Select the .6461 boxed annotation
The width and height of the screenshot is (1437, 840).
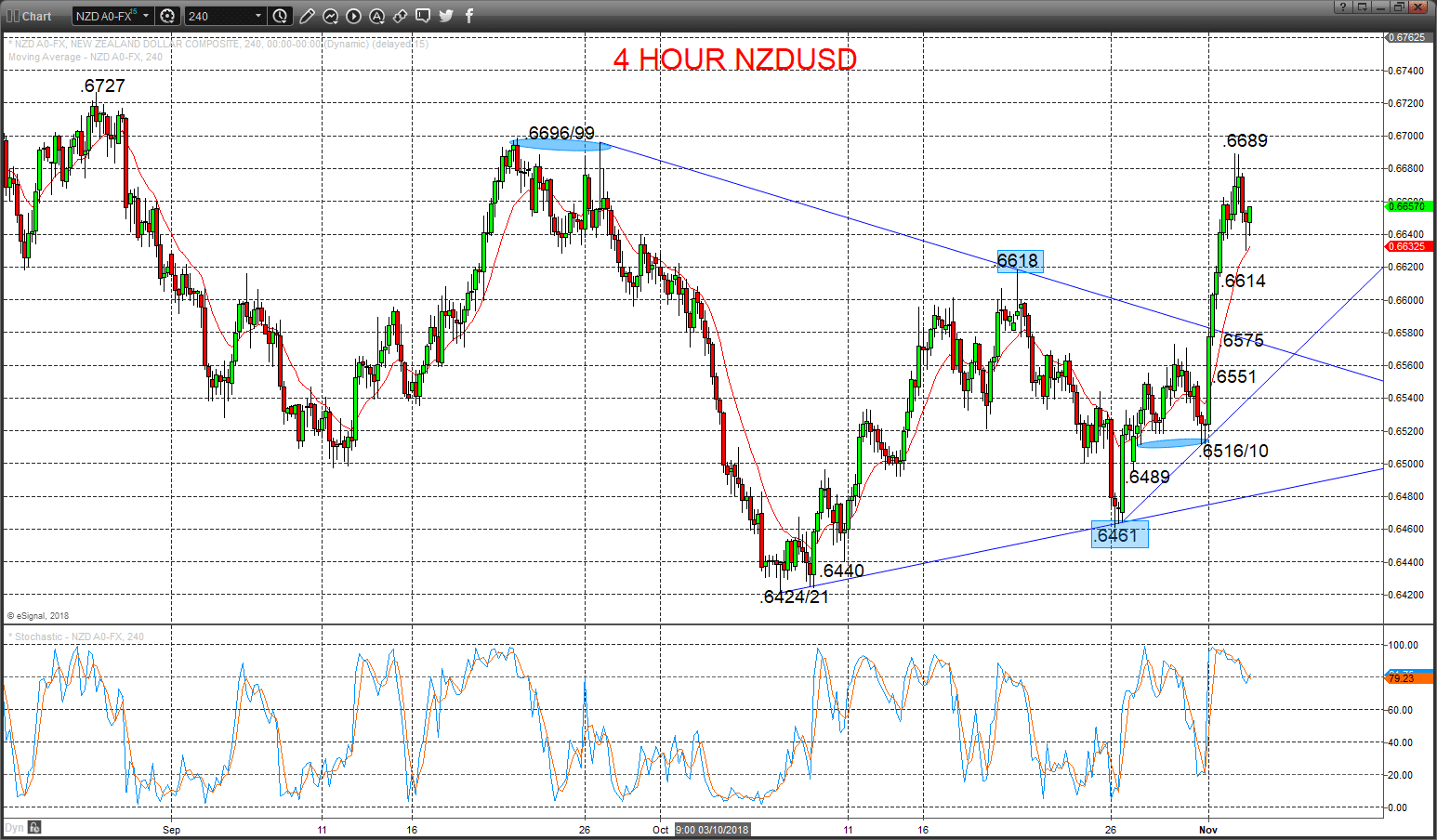pyautogui.click(x=1119, y=534)
